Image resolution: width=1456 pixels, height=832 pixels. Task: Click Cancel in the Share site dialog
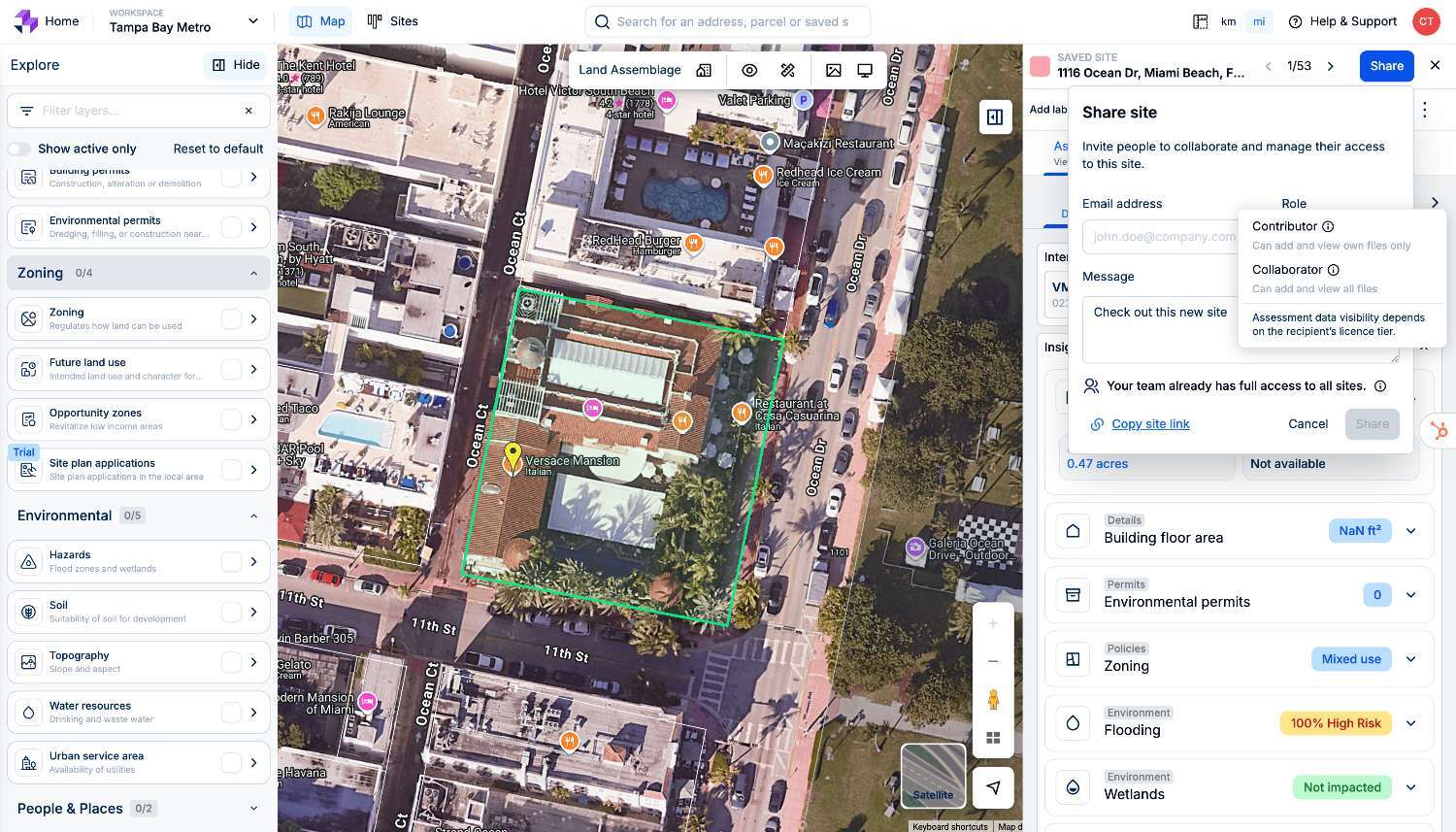pos(1307,424)
